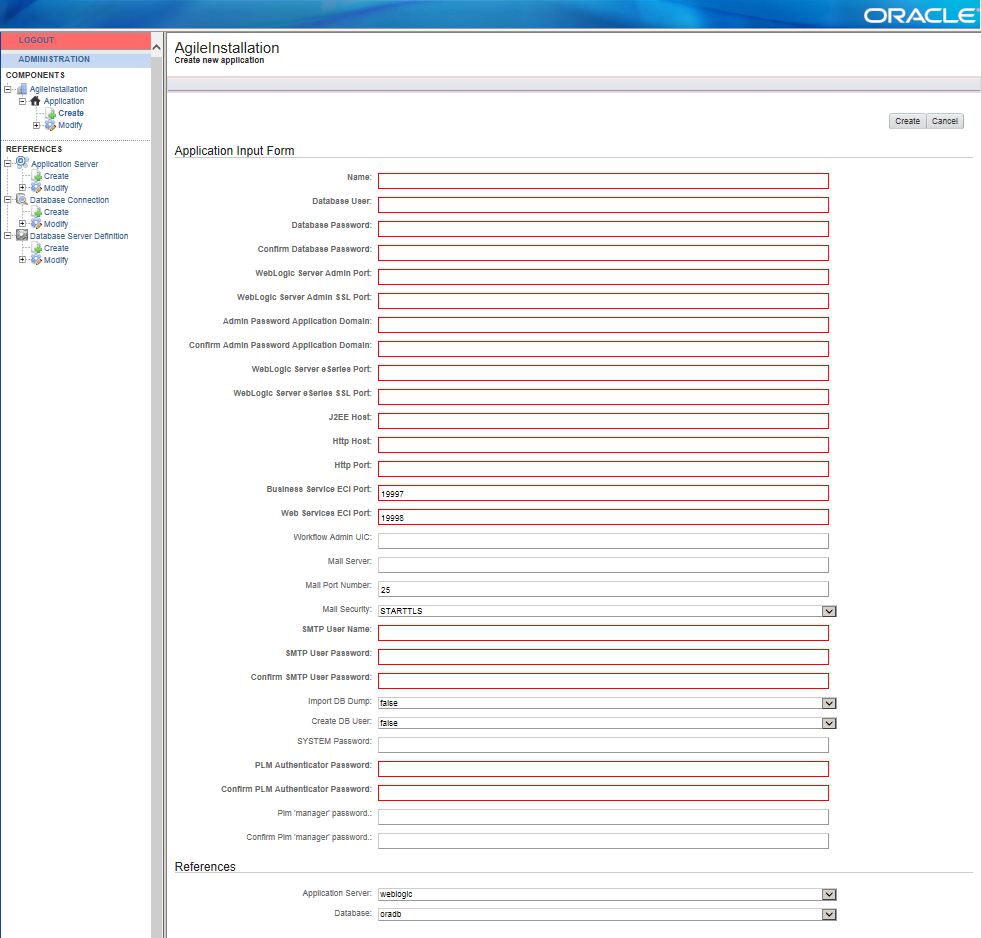
Task: Click the Create icon under Database Connection
Action: [37, 212]
